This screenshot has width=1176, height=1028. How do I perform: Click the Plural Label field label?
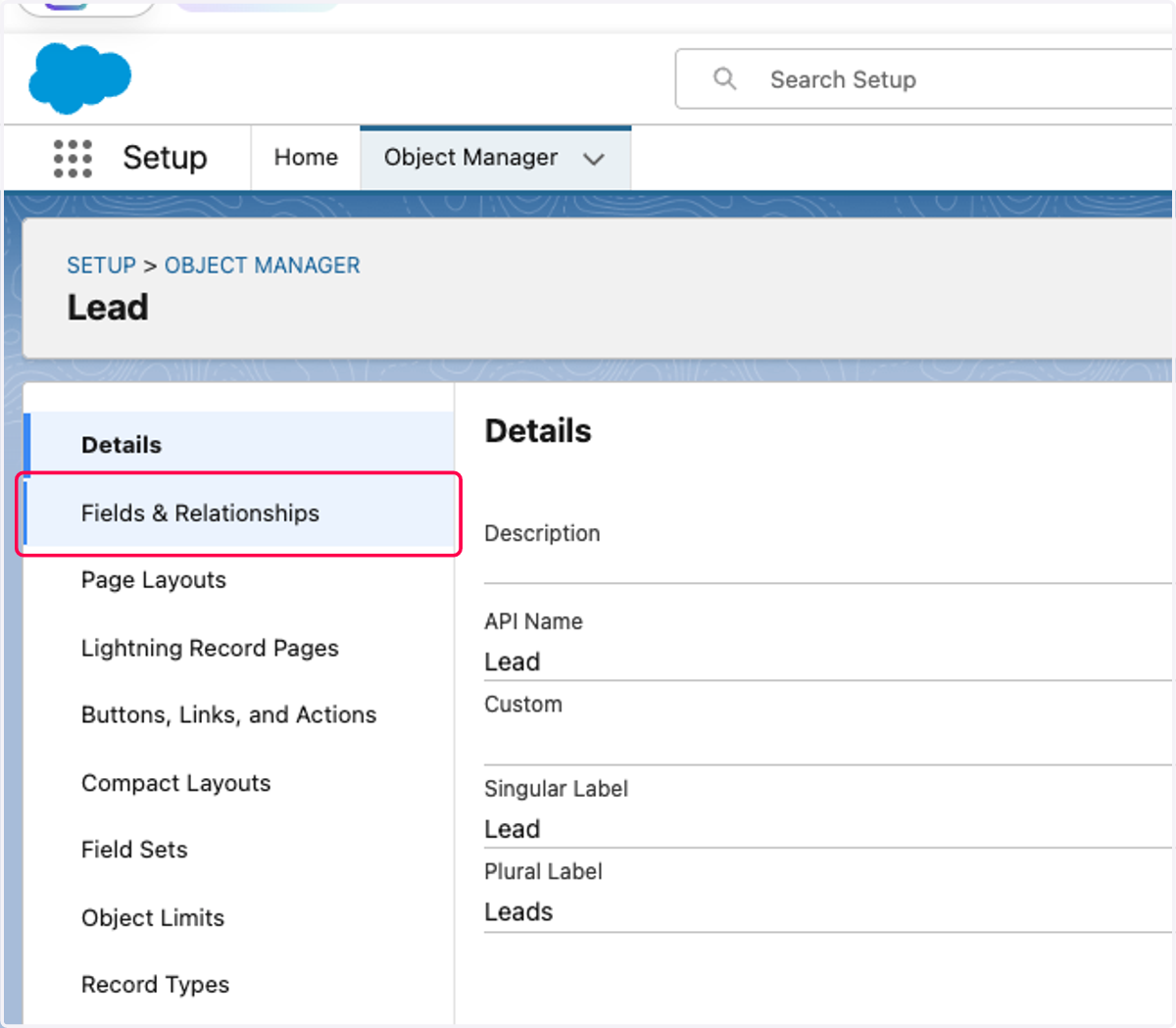coord(543,871)
